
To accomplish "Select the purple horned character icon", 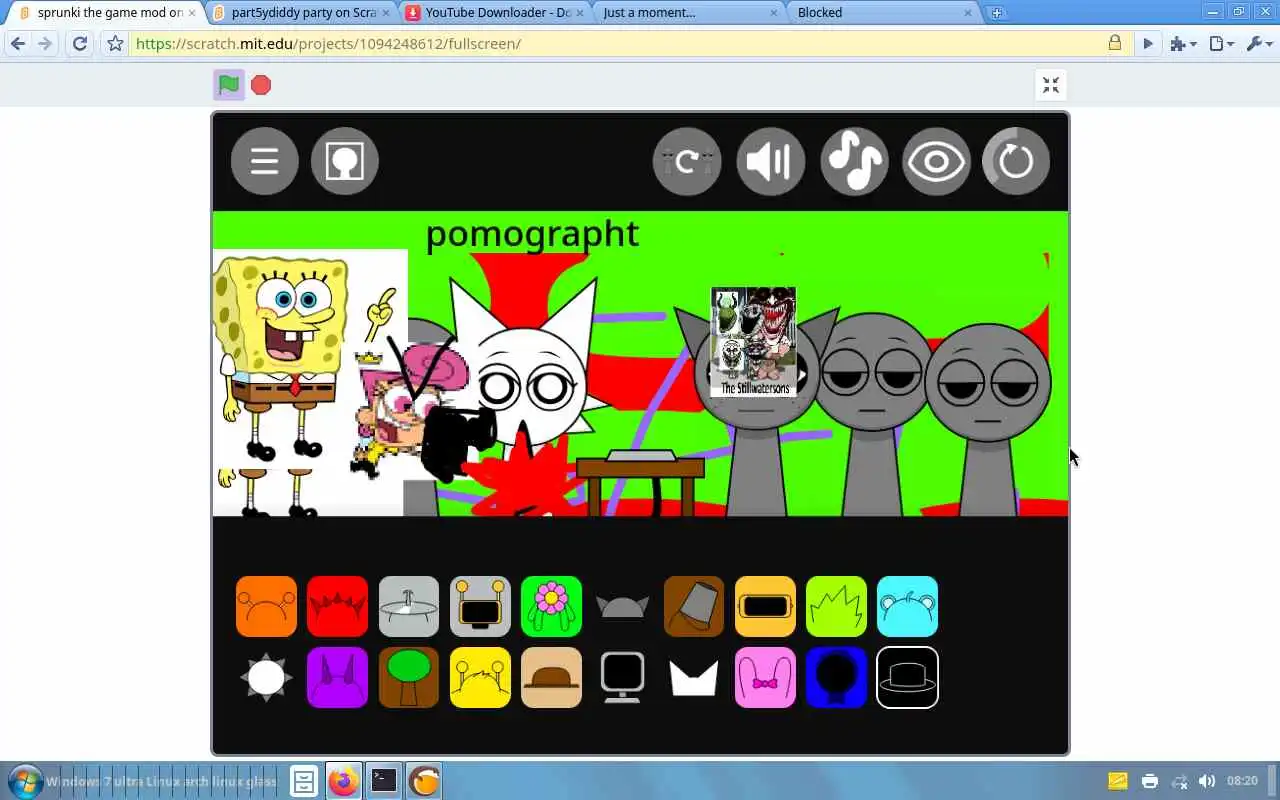I will click(337, 677).
